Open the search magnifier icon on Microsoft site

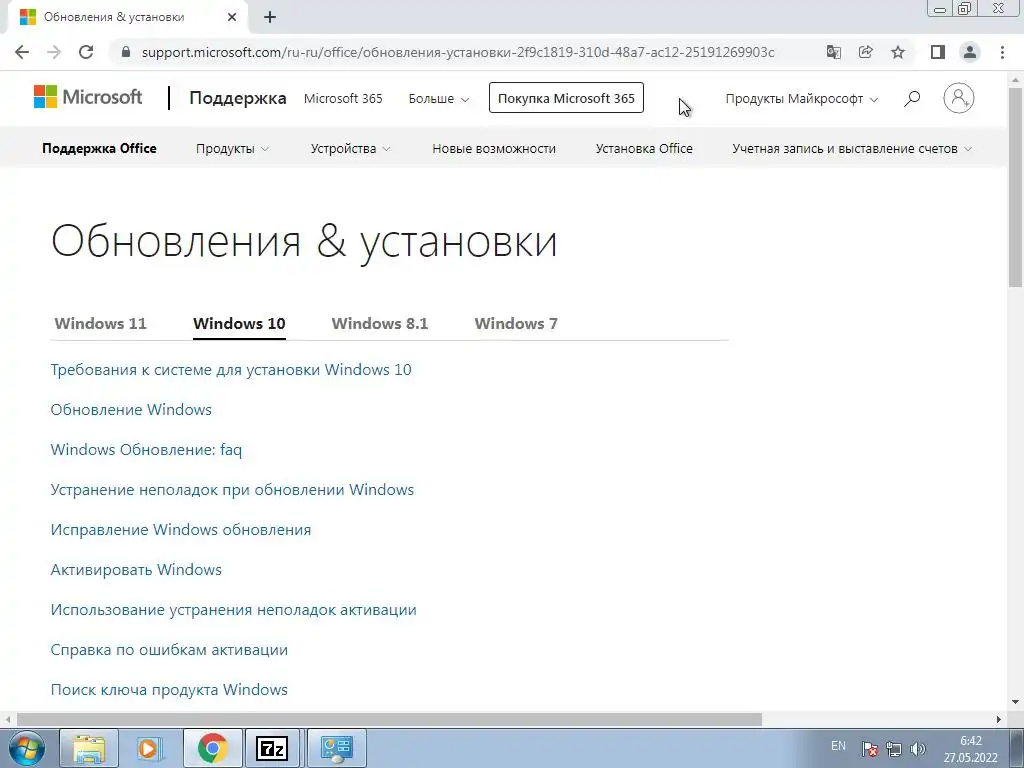[x=912, y=99]
